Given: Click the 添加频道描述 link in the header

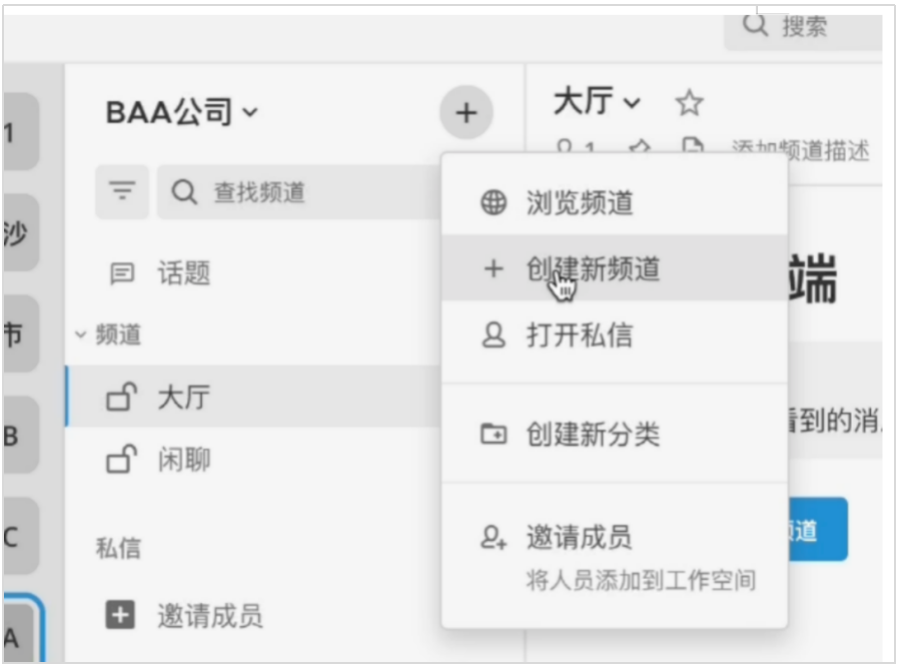Looking at the screenshot, I should pos(800,150).
